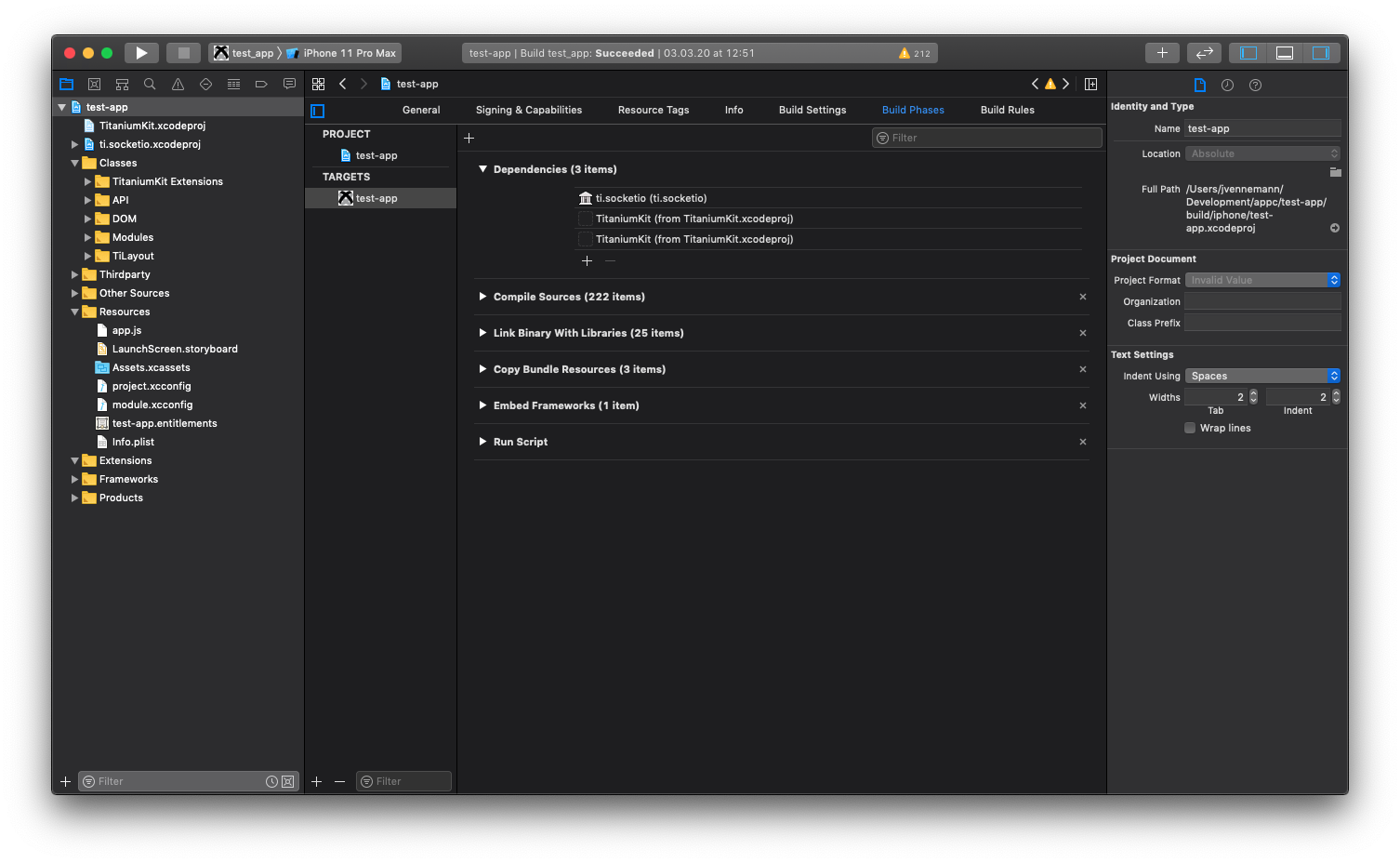Open the Build Settings tab
Screen dimensions: 1400x863
(812, 110)
